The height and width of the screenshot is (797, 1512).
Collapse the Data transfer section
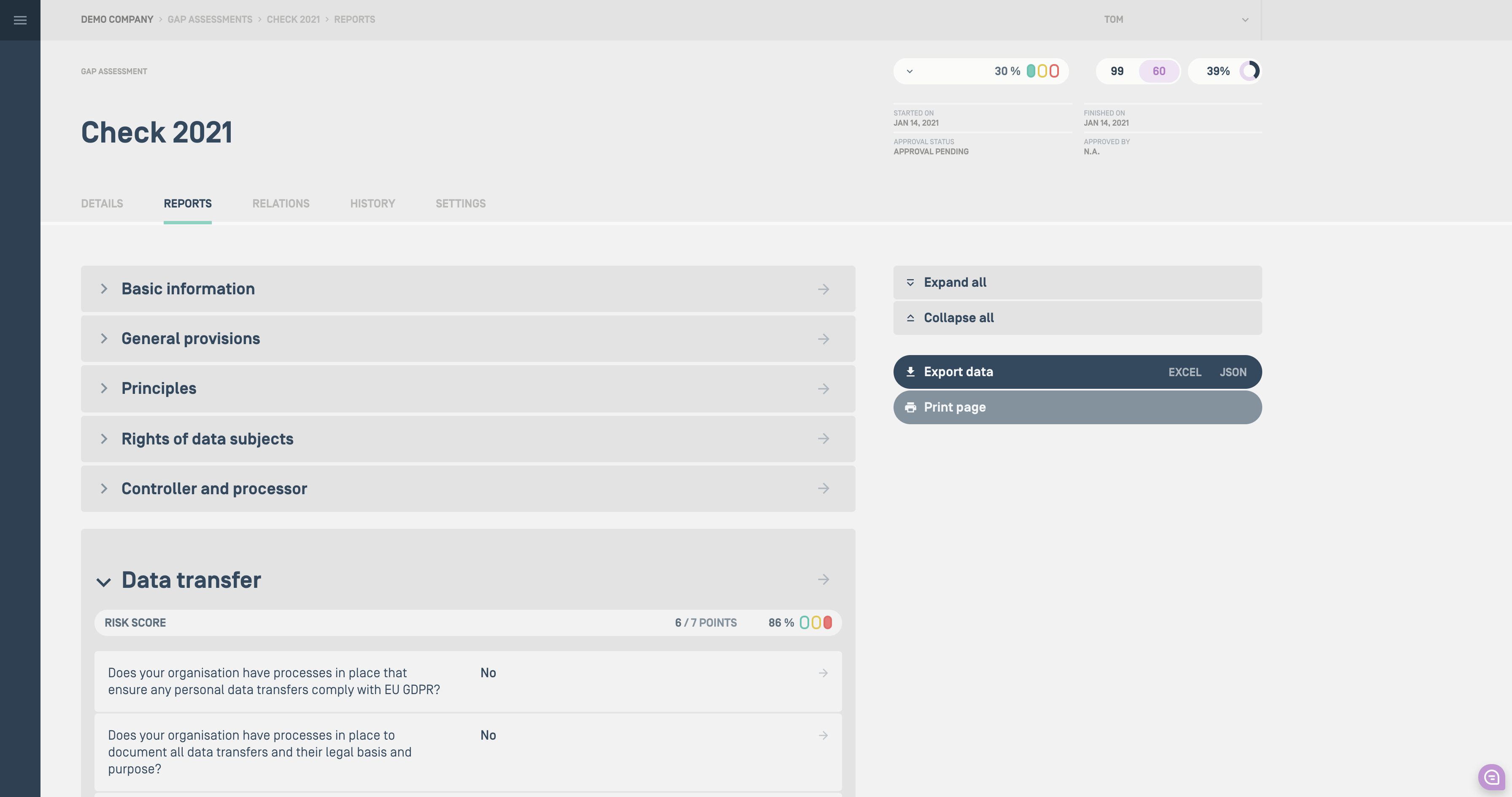pos(104,582)
